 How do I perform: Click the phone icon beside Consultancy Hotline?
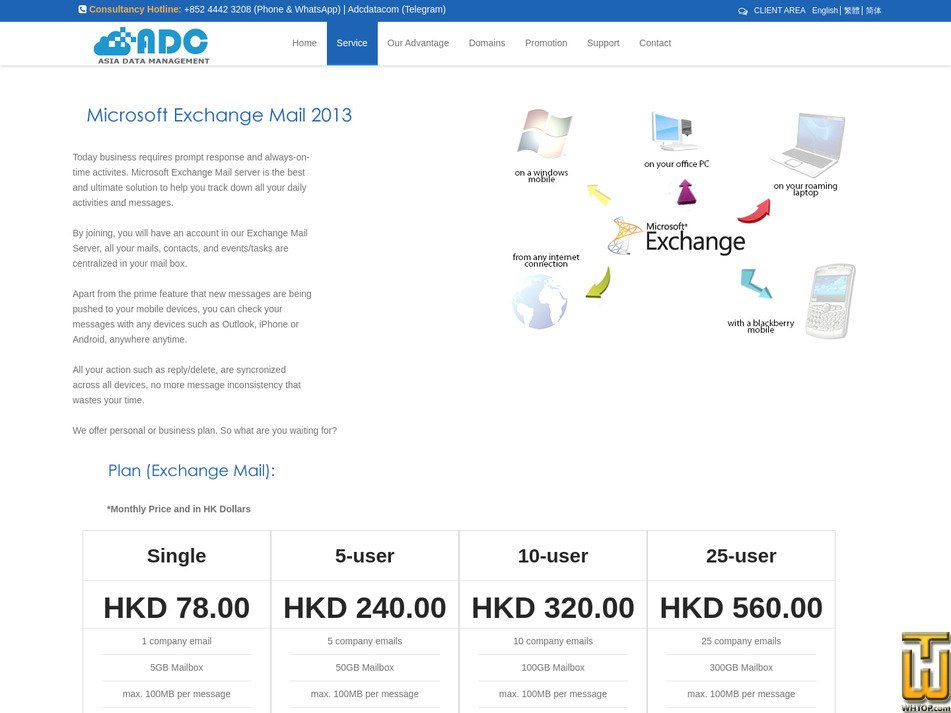tap(82, 10)
